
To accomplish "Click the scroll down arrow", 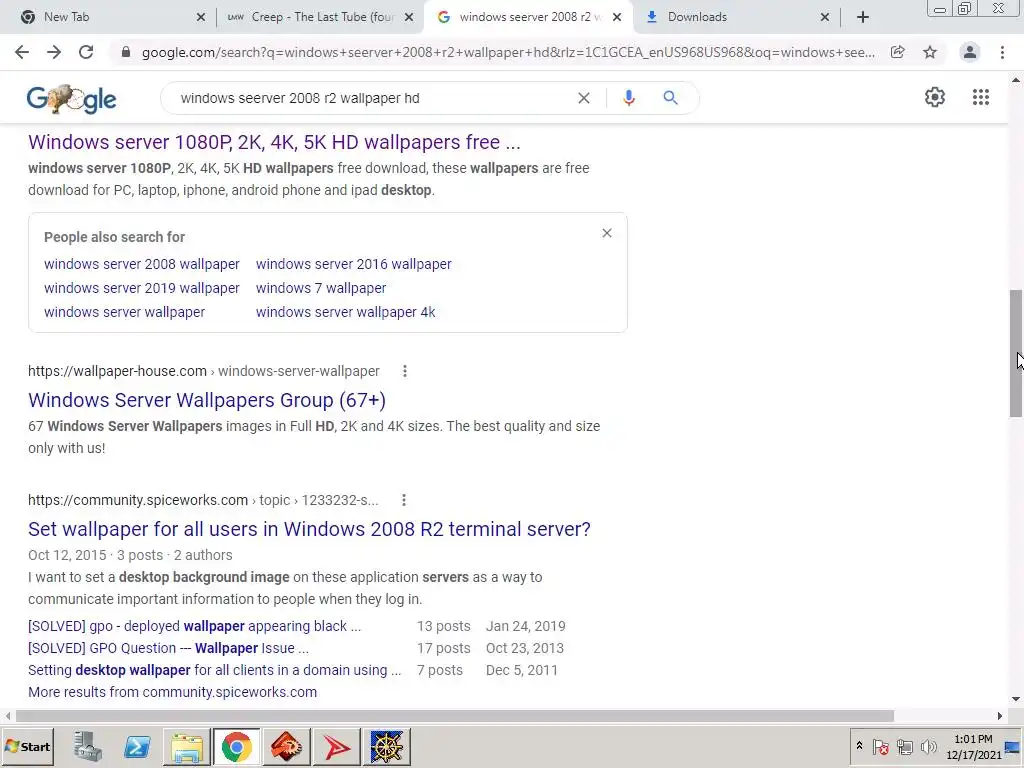I will pos(1016,699).
